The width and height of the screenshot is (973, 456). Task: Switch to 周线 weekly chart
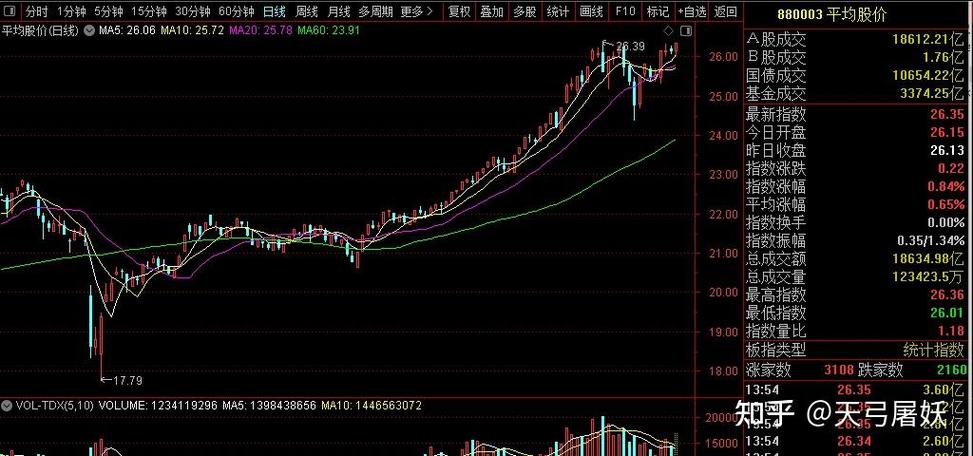pyautogui.click(x=307, y=12)
